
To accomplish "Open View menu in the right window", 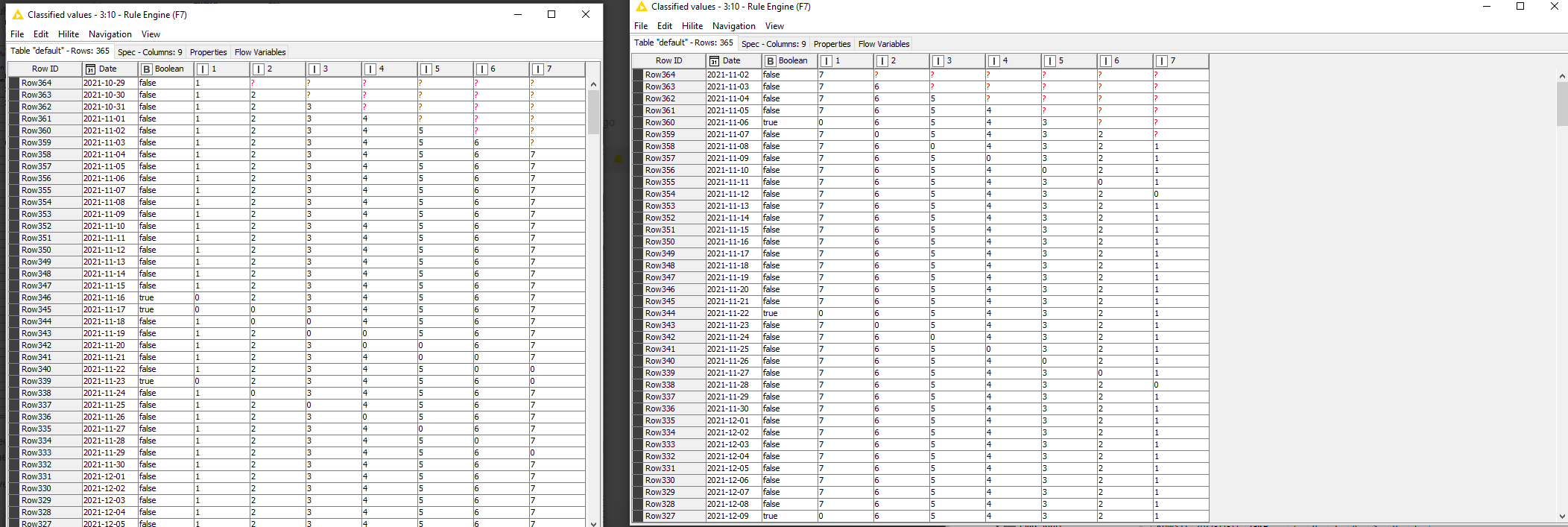I will (x=774, y=26).
